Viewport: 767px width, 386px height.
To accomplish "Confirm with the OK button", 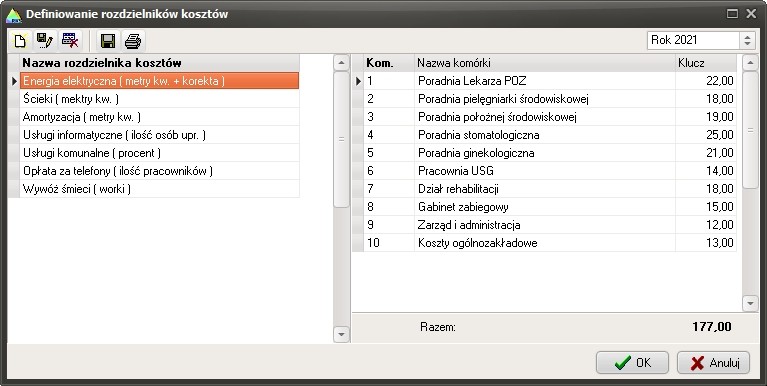I will (x=632, y=363).
